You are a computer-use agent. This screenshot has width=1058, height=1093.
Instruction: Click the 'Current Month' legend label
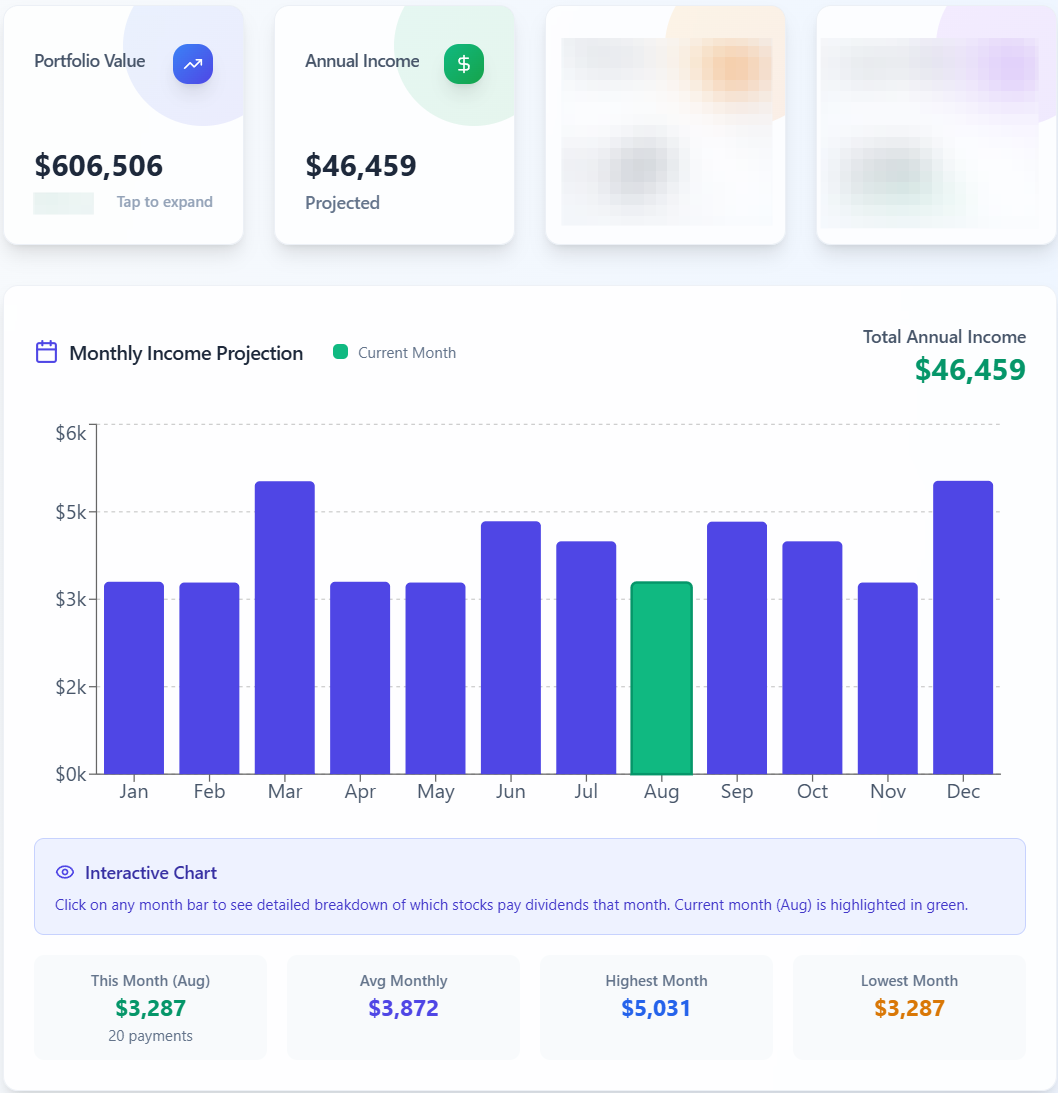[x=407, y=353]
